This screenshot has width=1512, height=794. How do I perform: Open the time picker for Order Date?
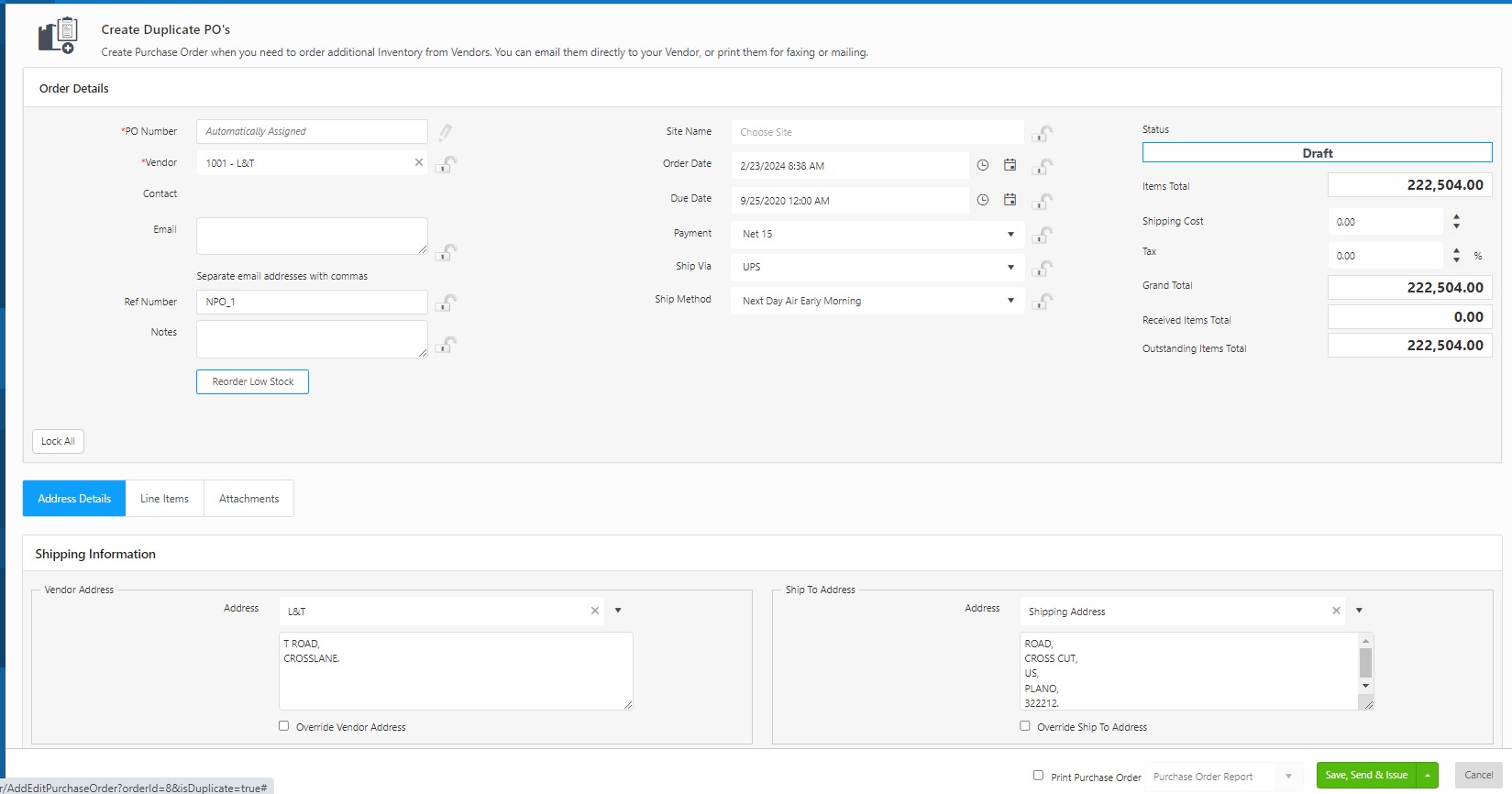(983, 165)
